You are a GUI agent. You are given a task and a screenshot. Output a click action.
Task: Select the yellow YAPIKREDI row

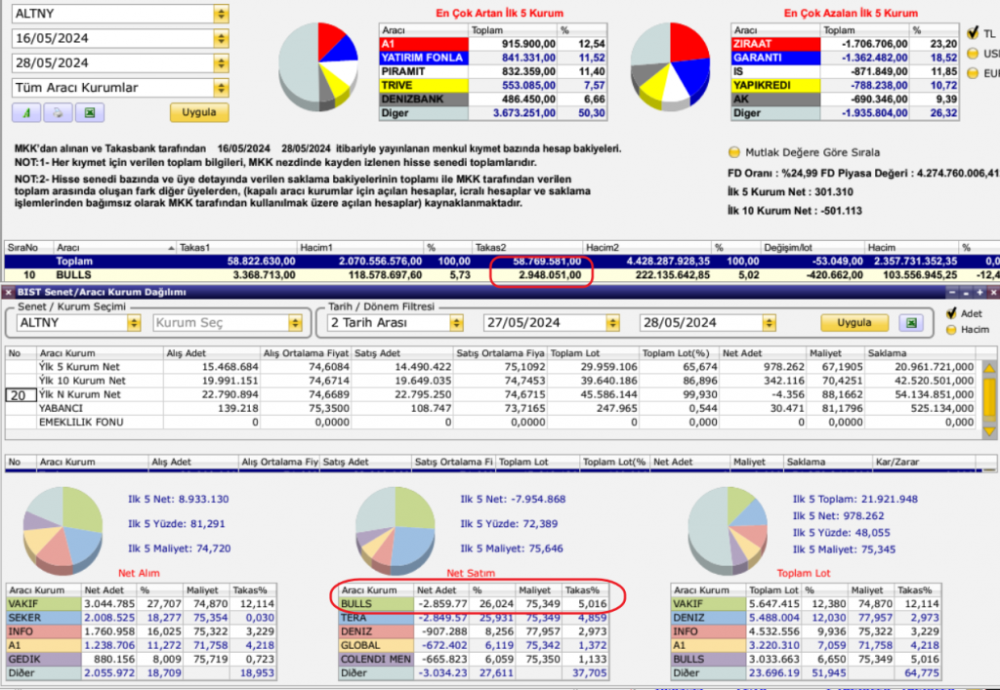845,85
